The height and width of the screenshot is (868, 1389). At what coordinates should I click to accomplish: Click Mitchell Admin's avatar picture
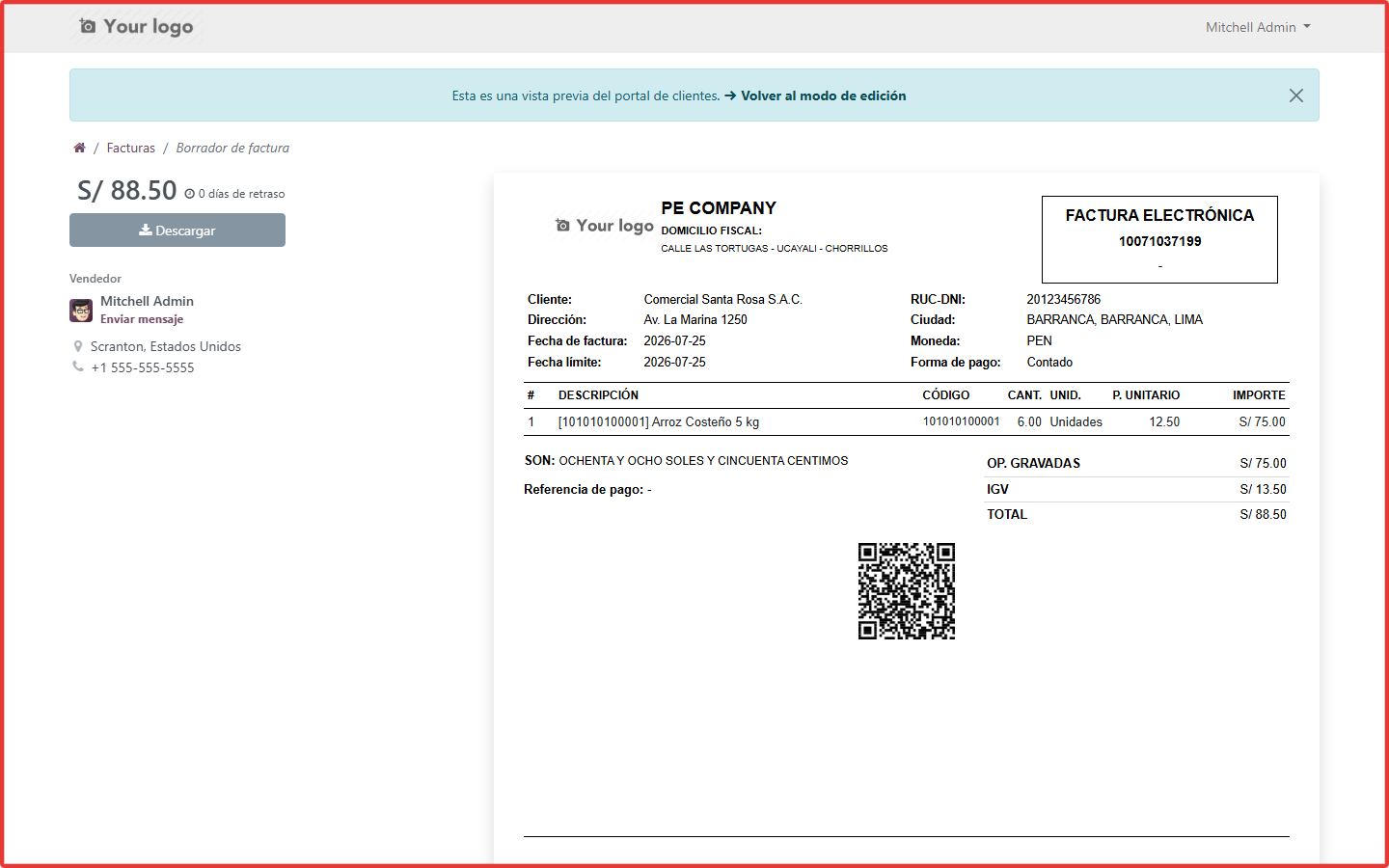coord(81,311)
